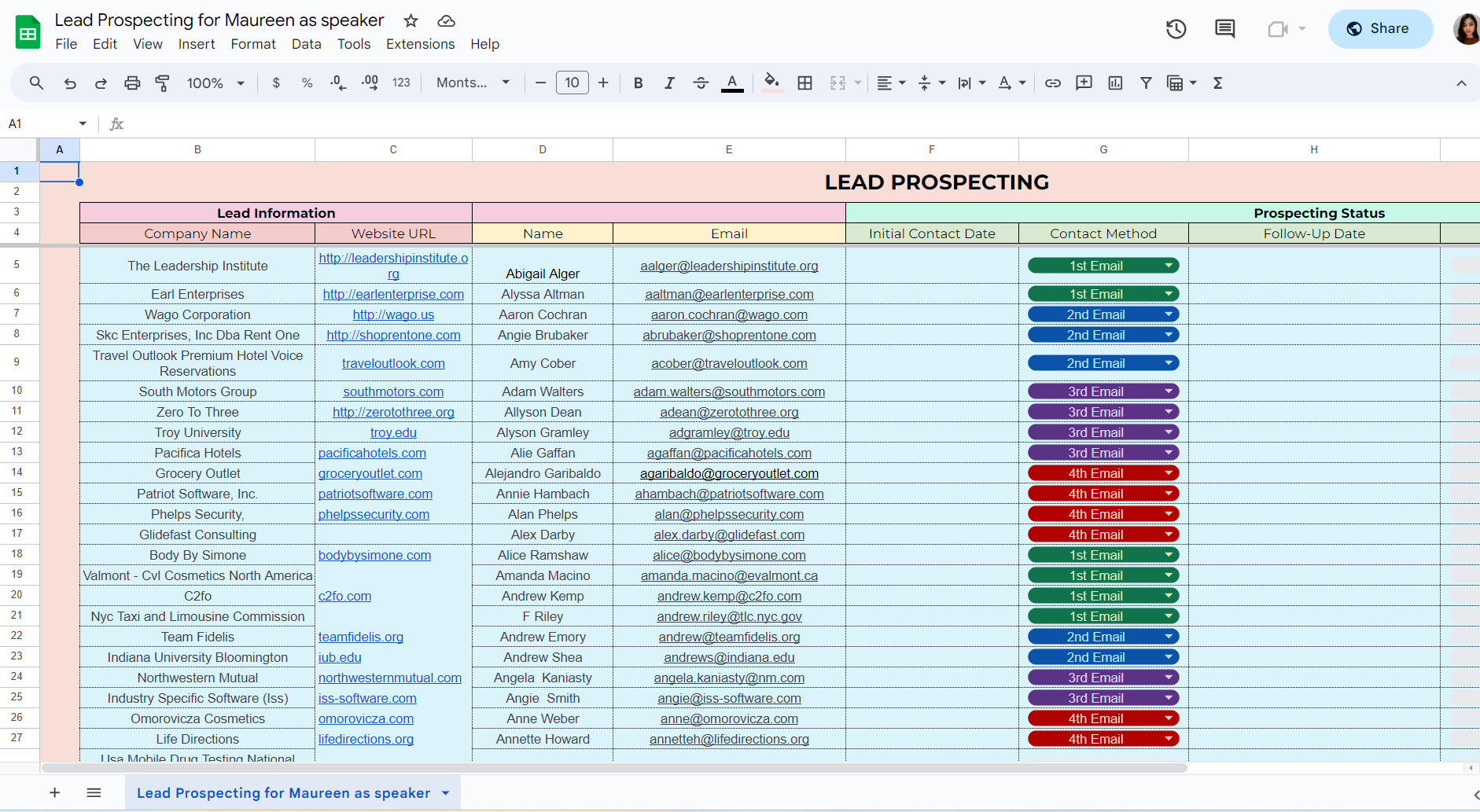This screenshot has height=812, width=1480.
Task: Toggle bold formatting
Action: pyautogui.click(x=639, y=83)
